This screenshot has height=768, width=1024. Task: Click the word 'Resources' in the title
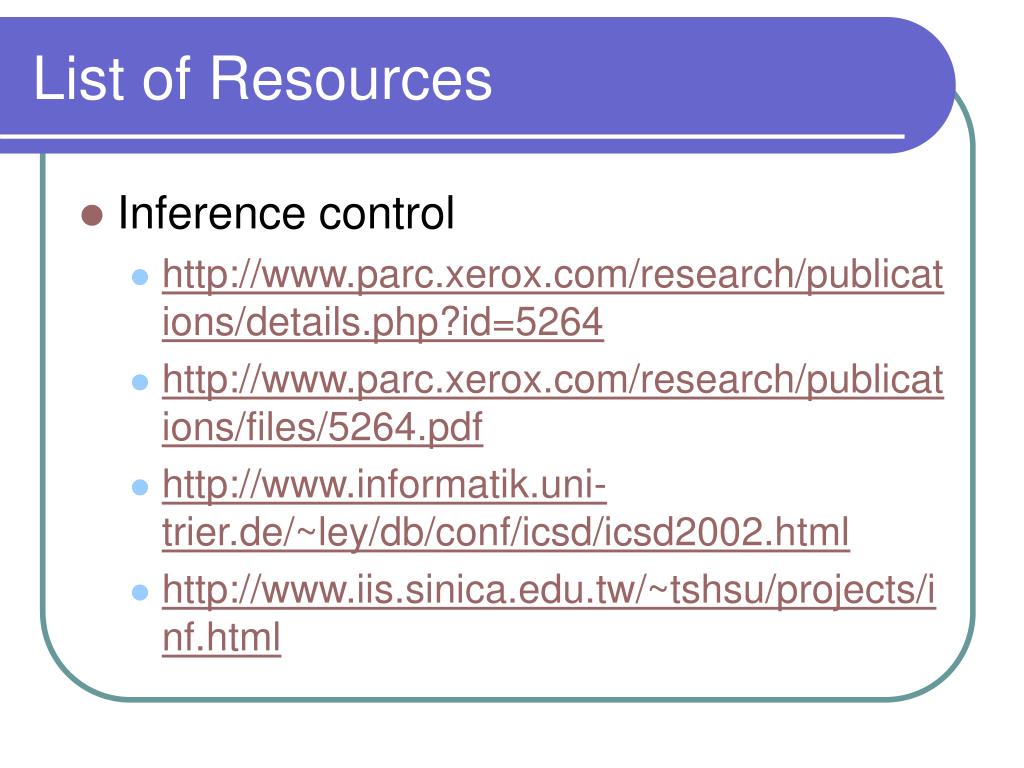pyautogui.click(x=351, y=78)
